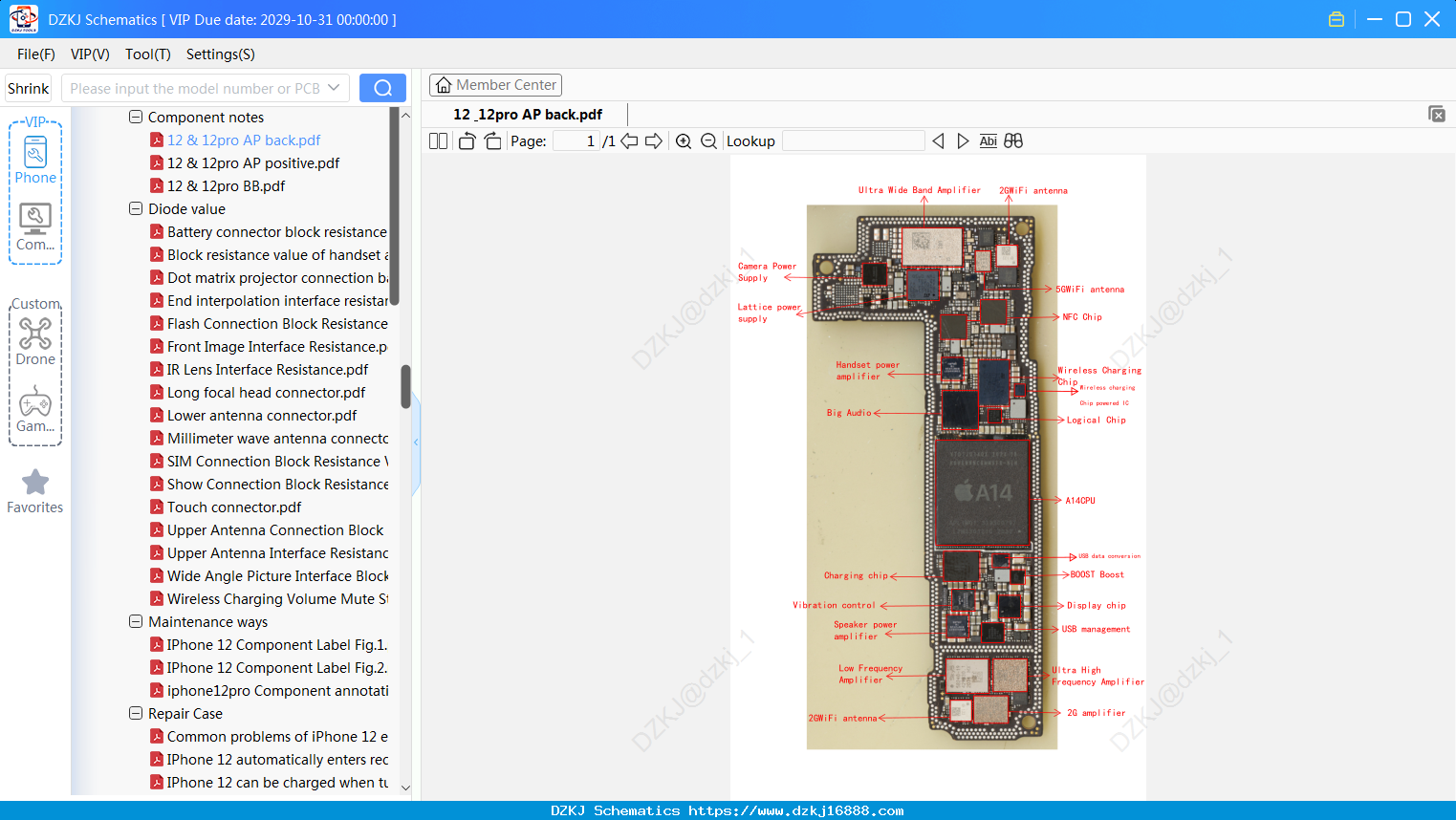This screenshot has height=820, width=1456.
Task: Open IPhone 12 Component Label Fig.2
Action: [277, 667]
